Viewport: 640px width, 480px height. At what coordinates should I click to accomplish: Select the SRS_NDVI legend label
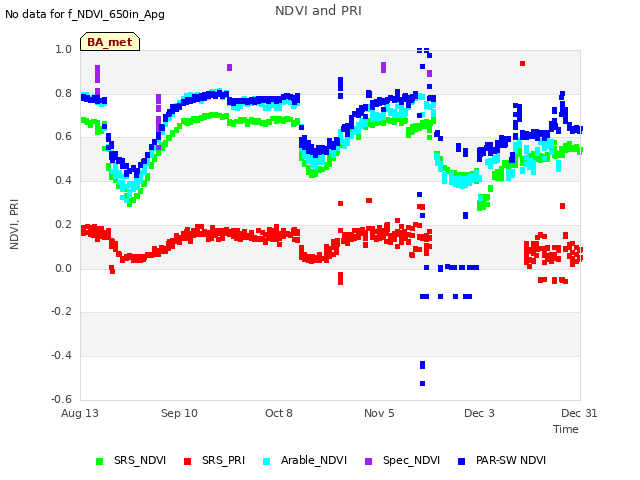tap(140, 460)
